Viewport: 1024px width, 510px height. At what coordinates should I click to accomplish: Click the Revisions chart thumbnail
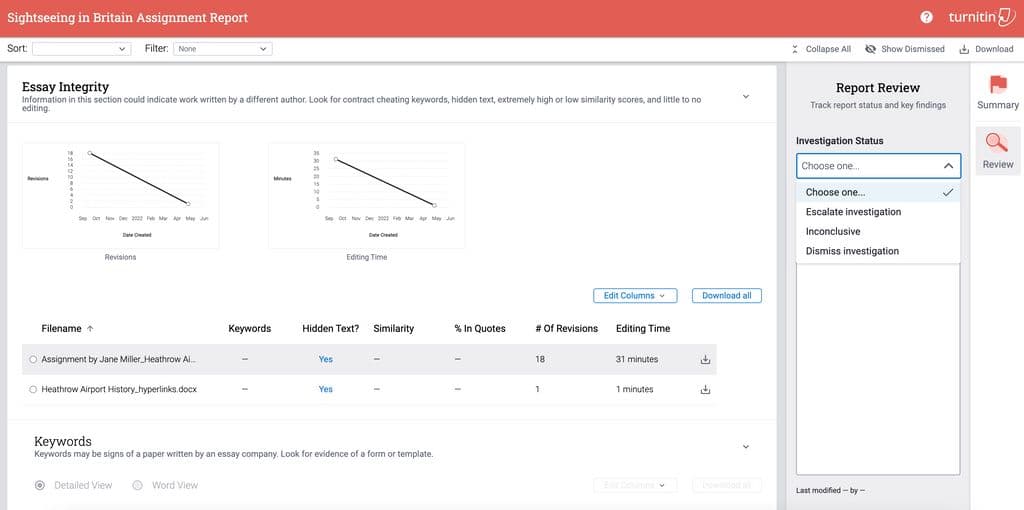click(x=120, y=195)
